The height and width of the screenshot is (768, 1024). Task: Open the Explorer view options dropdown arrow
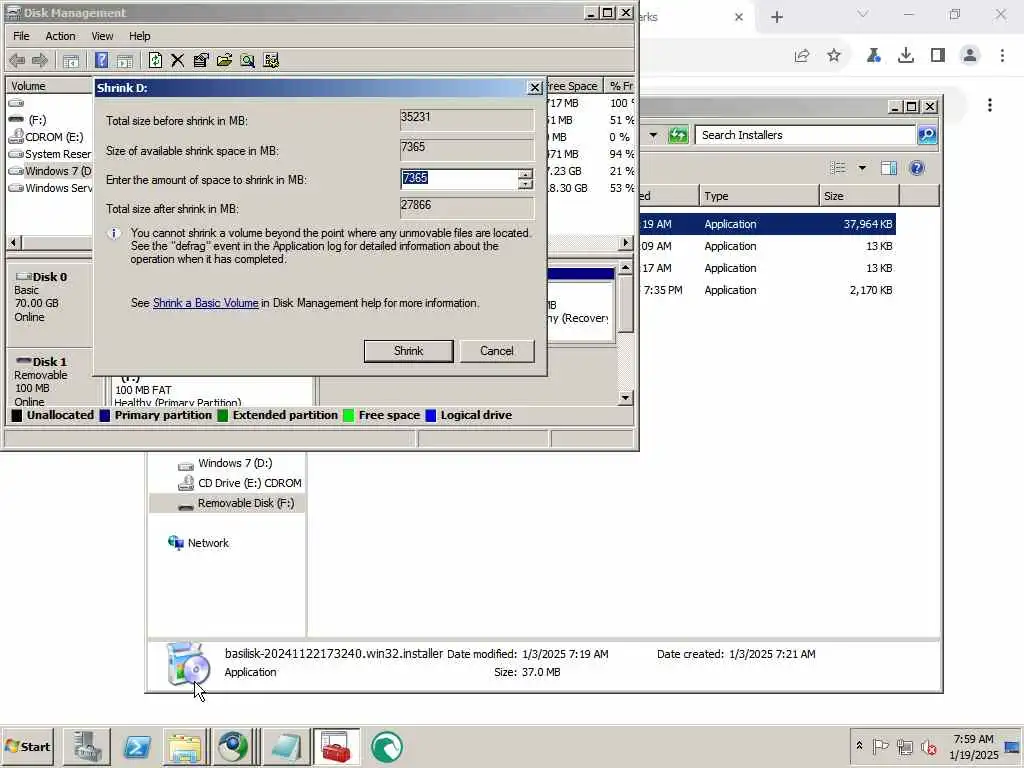point(862,168)
